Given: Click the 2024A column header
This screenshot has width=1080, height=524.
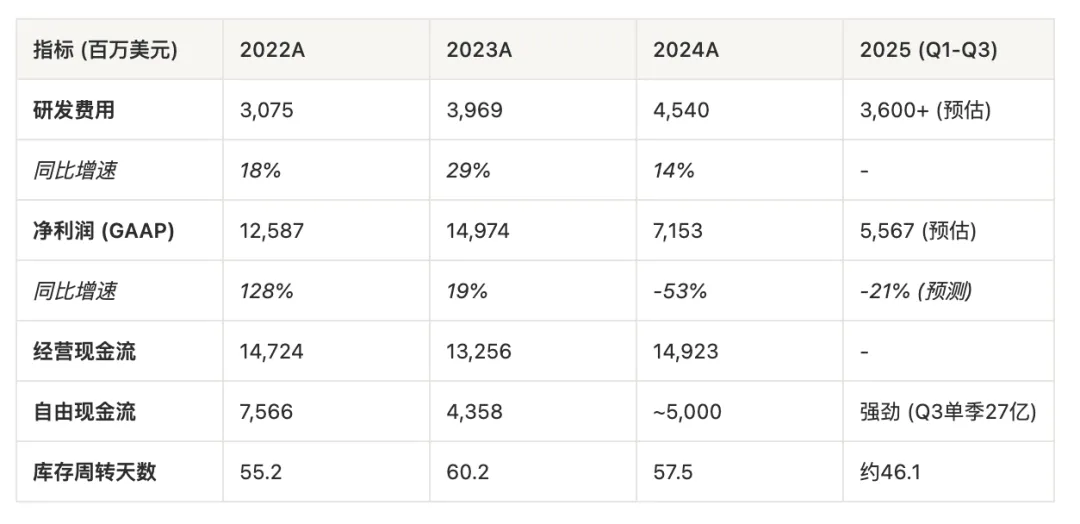Looking at the screenshot, I should tap(686, 50).
